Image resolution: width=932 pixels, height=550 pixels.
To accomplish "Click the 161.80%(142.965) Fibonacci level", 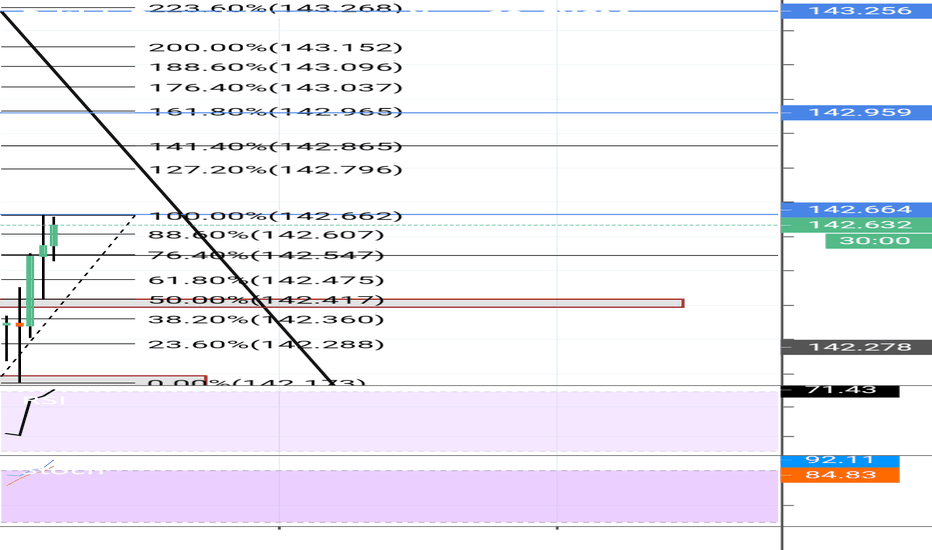I will (275, 112).
